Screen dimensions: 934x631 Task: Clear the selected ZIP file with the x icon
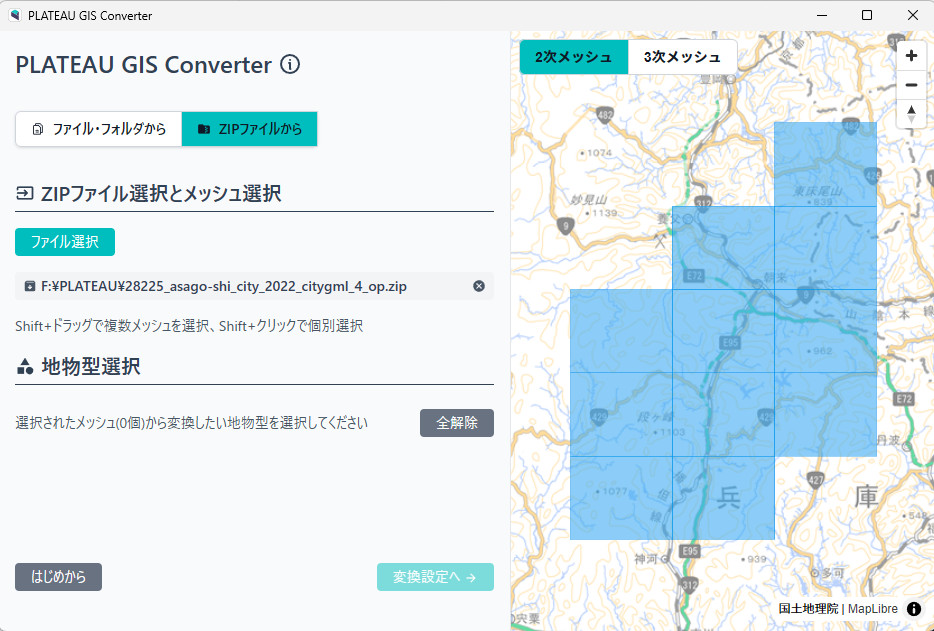point(479,286)
